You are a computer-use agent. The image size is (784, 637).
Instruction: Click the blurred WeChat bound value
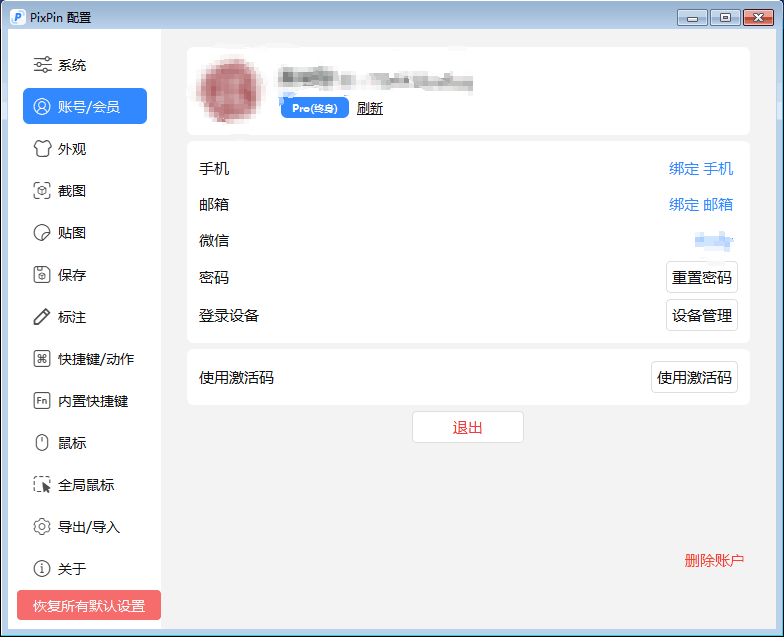714,241
